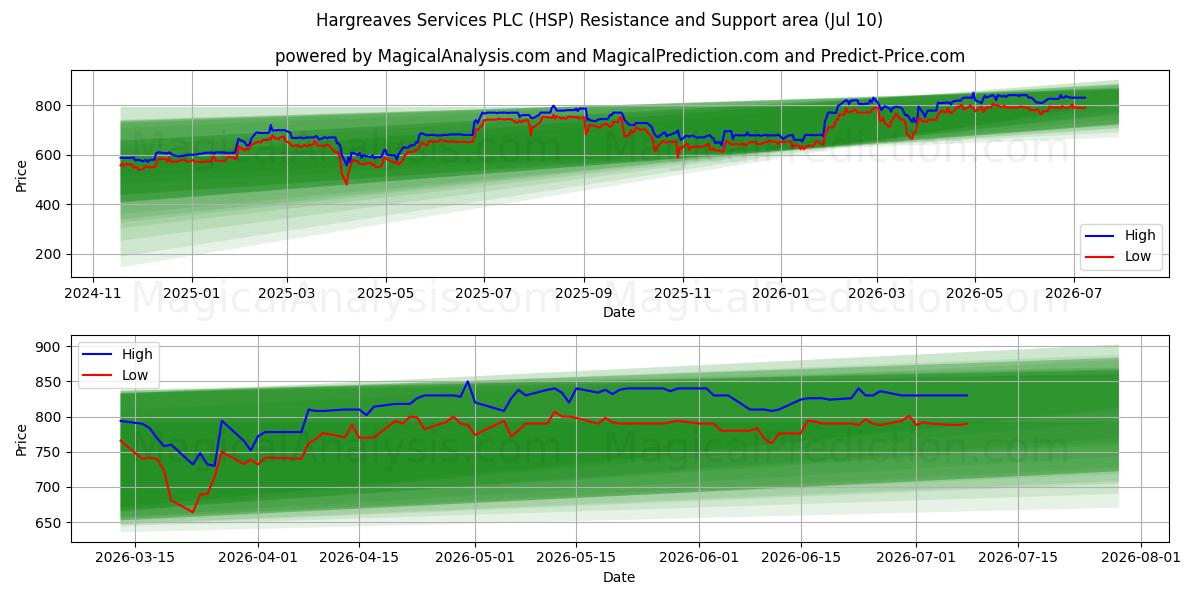The height and width of the screenshot is (600, 1200).
Task: Click the 'Price' y-axis label of the top chart
Action: coord(22,174)
